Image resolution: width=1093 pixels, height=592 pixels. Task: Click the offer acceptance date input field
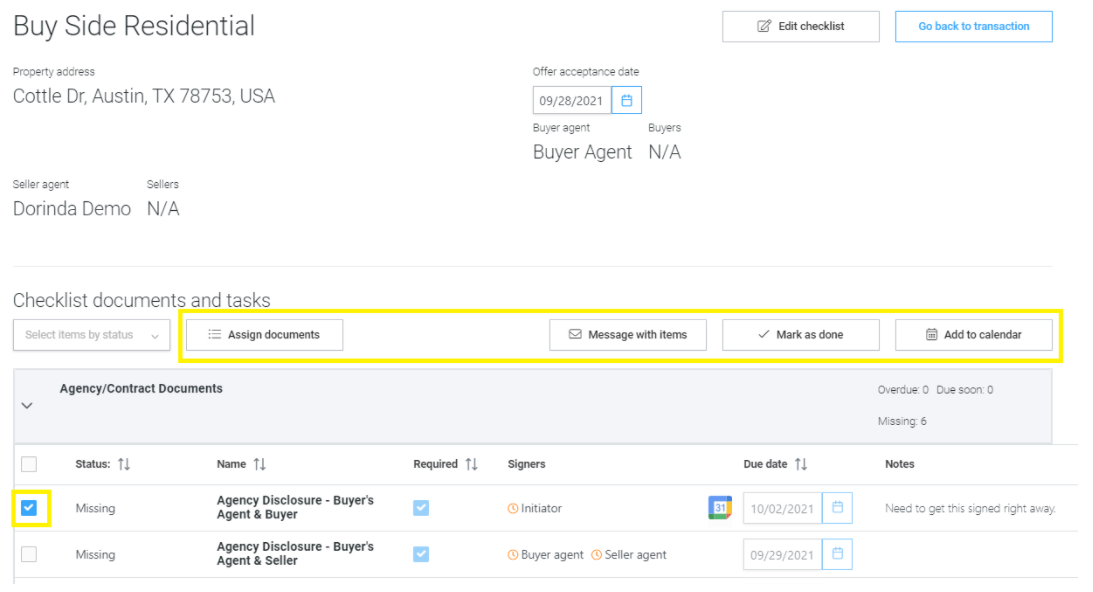(x=572, y=101)
